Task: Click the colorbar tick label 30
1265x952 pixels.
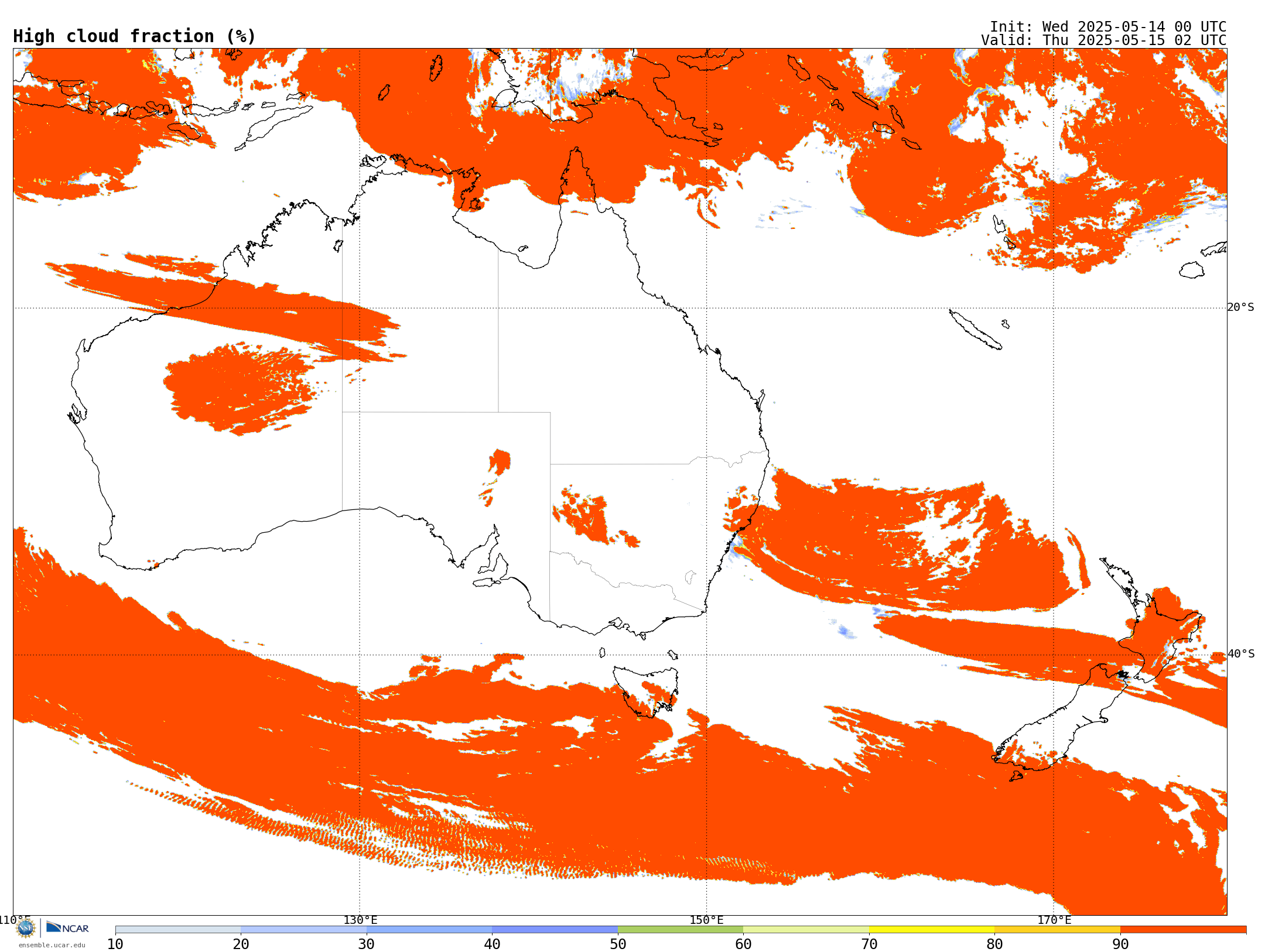Action: pyautogui.click(x=367, y=944)
